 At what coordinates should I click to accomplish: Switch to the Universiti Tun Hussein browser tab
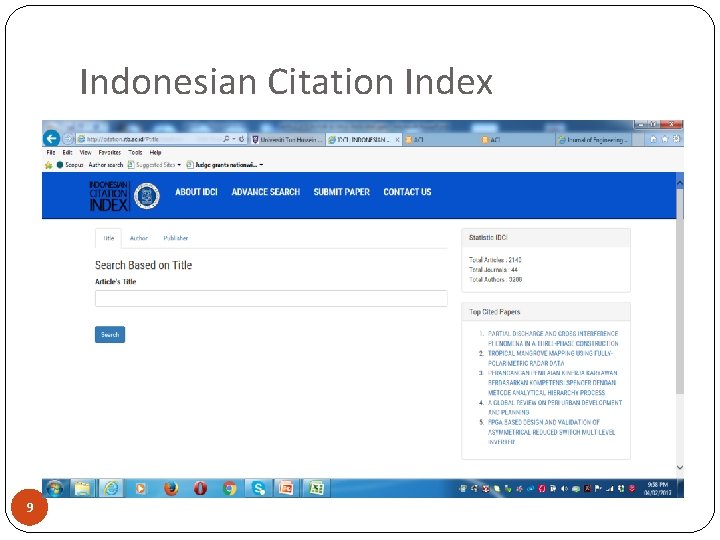pos(287,139)
